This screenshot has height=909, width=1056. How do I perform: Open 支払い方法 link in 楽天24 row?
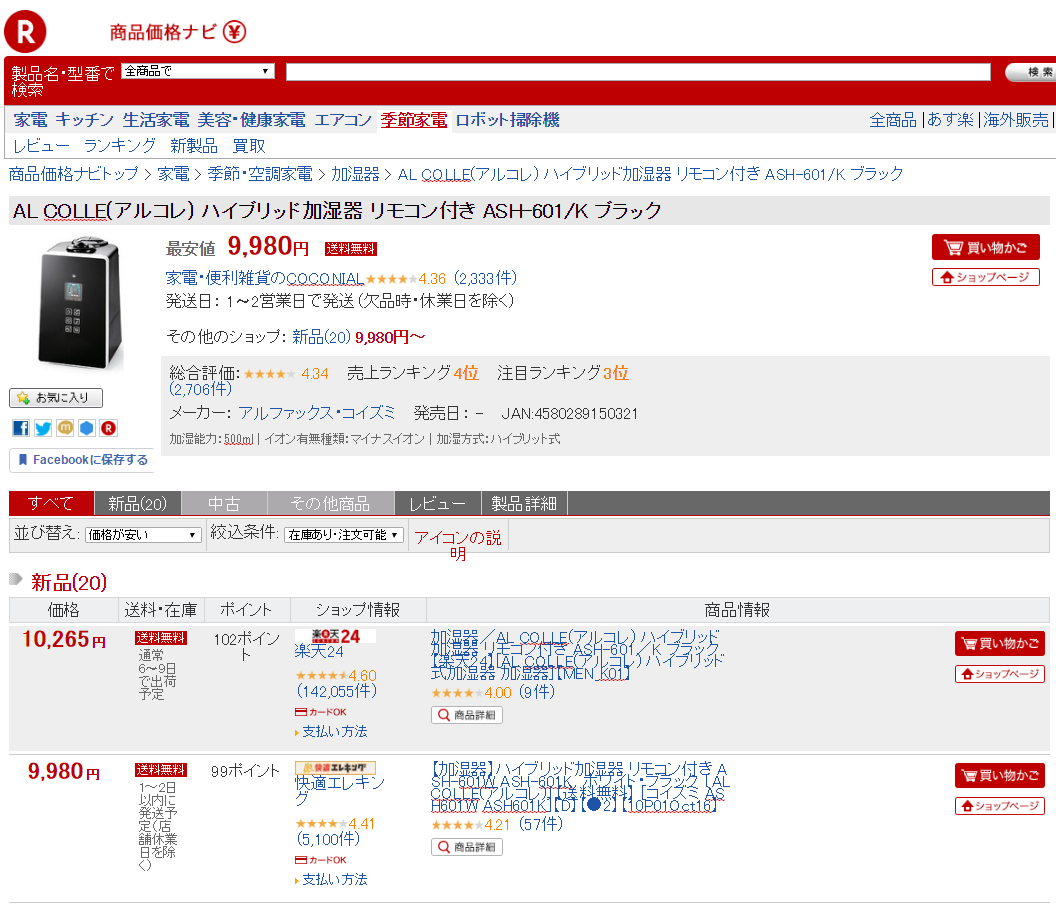pyautogui.click(x=335, y=731)
